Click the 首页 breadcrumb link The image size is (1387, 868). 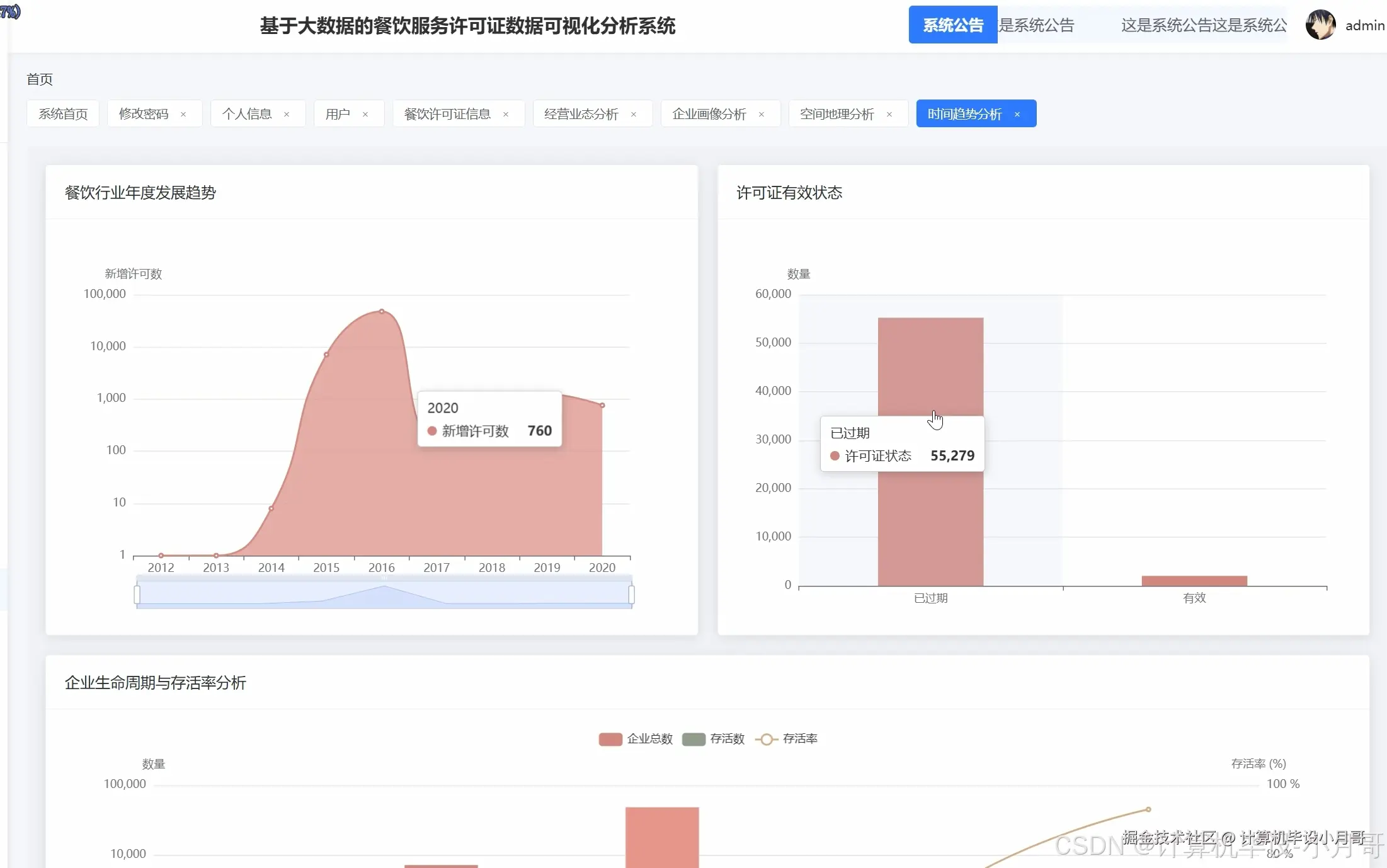point(40,79)
